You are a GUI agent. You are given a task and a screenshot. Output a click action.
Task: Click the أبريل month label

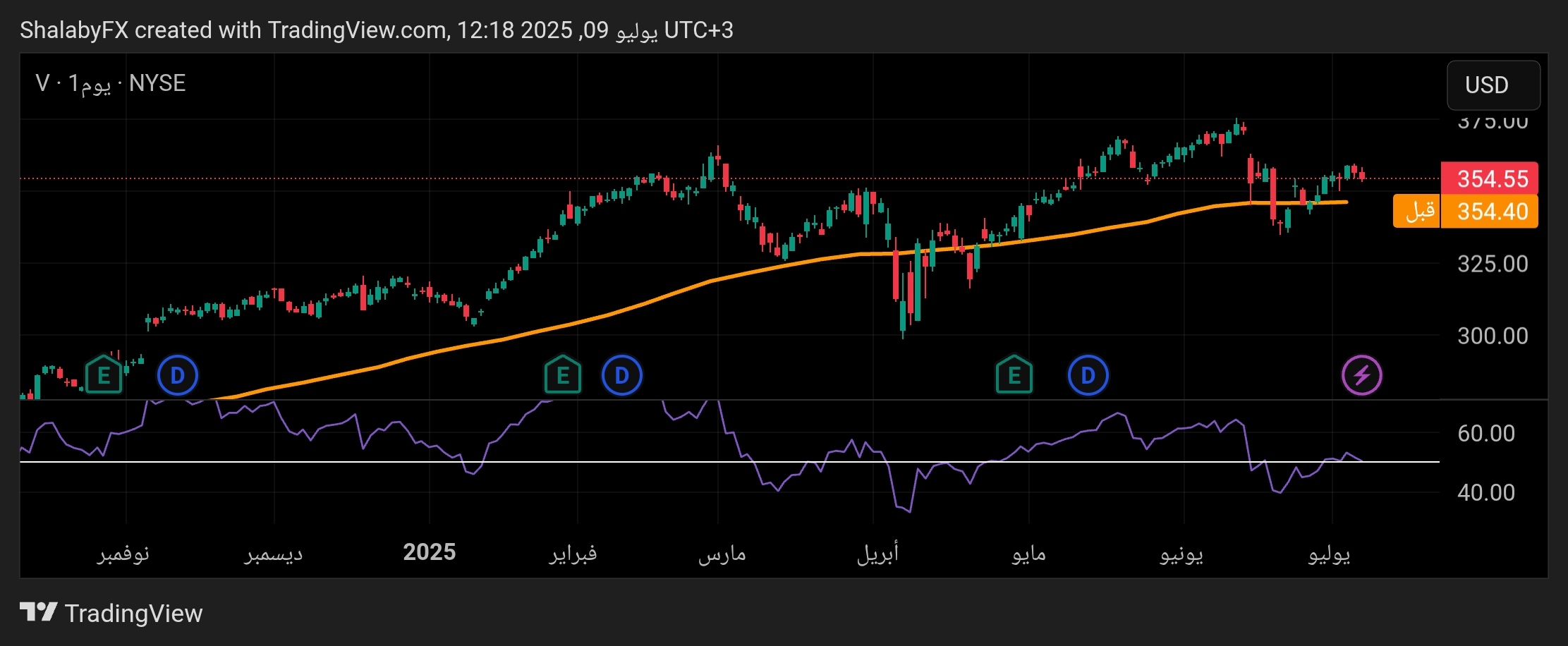coord(877,554)
